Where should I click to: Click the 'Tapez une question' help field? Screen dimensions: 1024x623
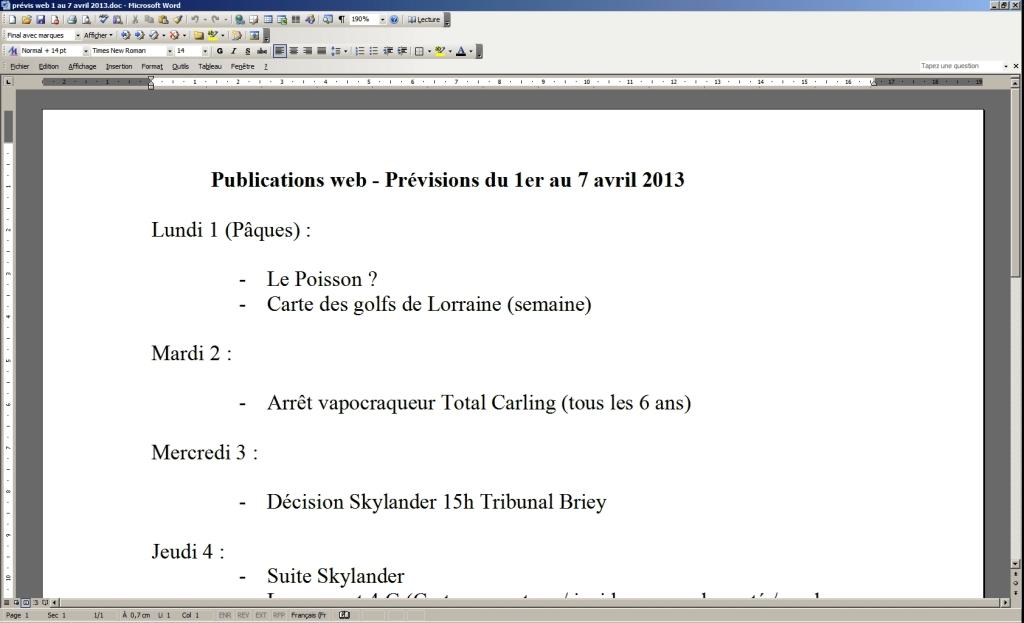(x=958, y=66)
